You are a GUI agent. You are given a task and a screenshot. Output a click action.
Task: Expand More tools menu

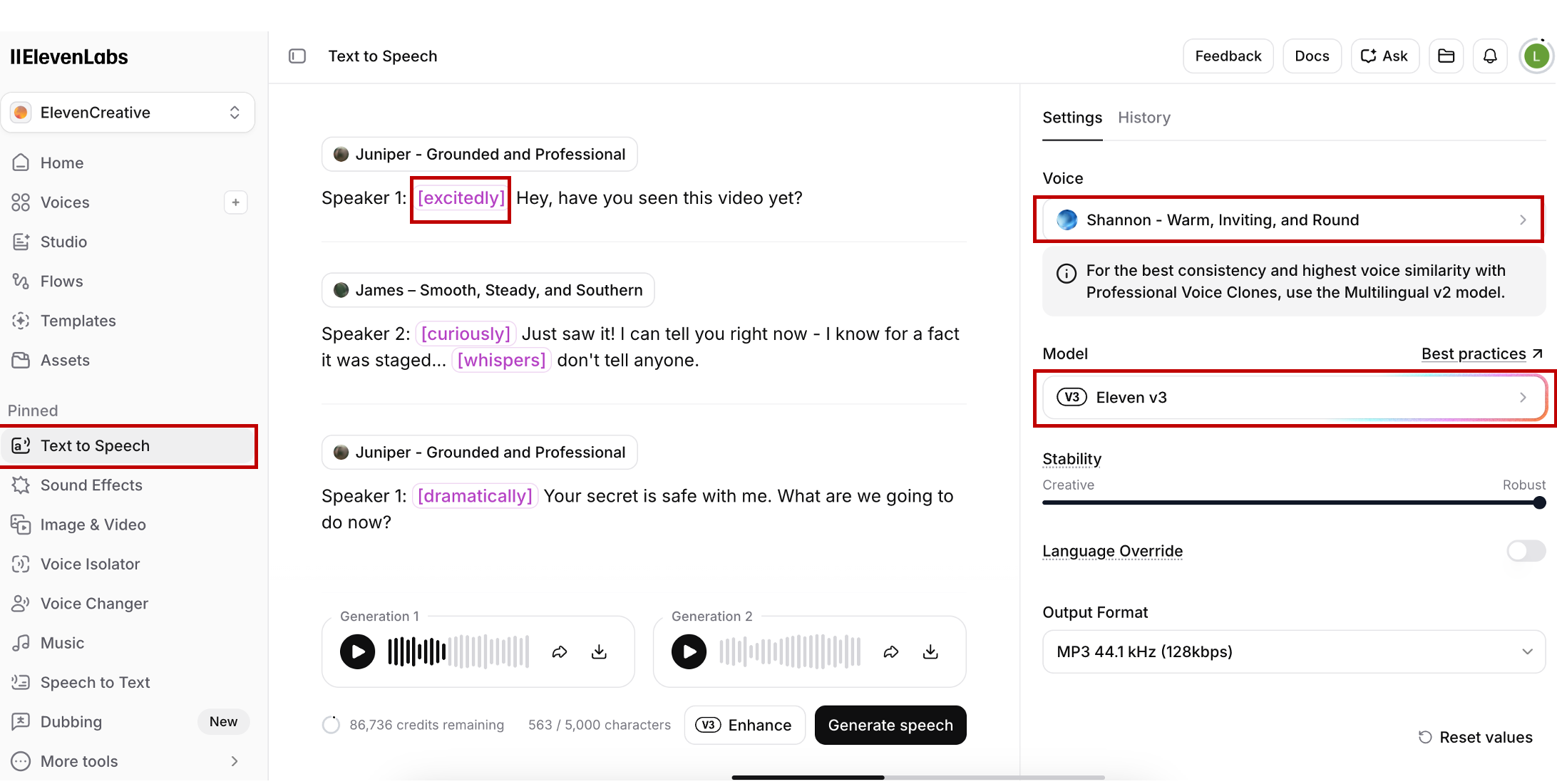(128, 762)
